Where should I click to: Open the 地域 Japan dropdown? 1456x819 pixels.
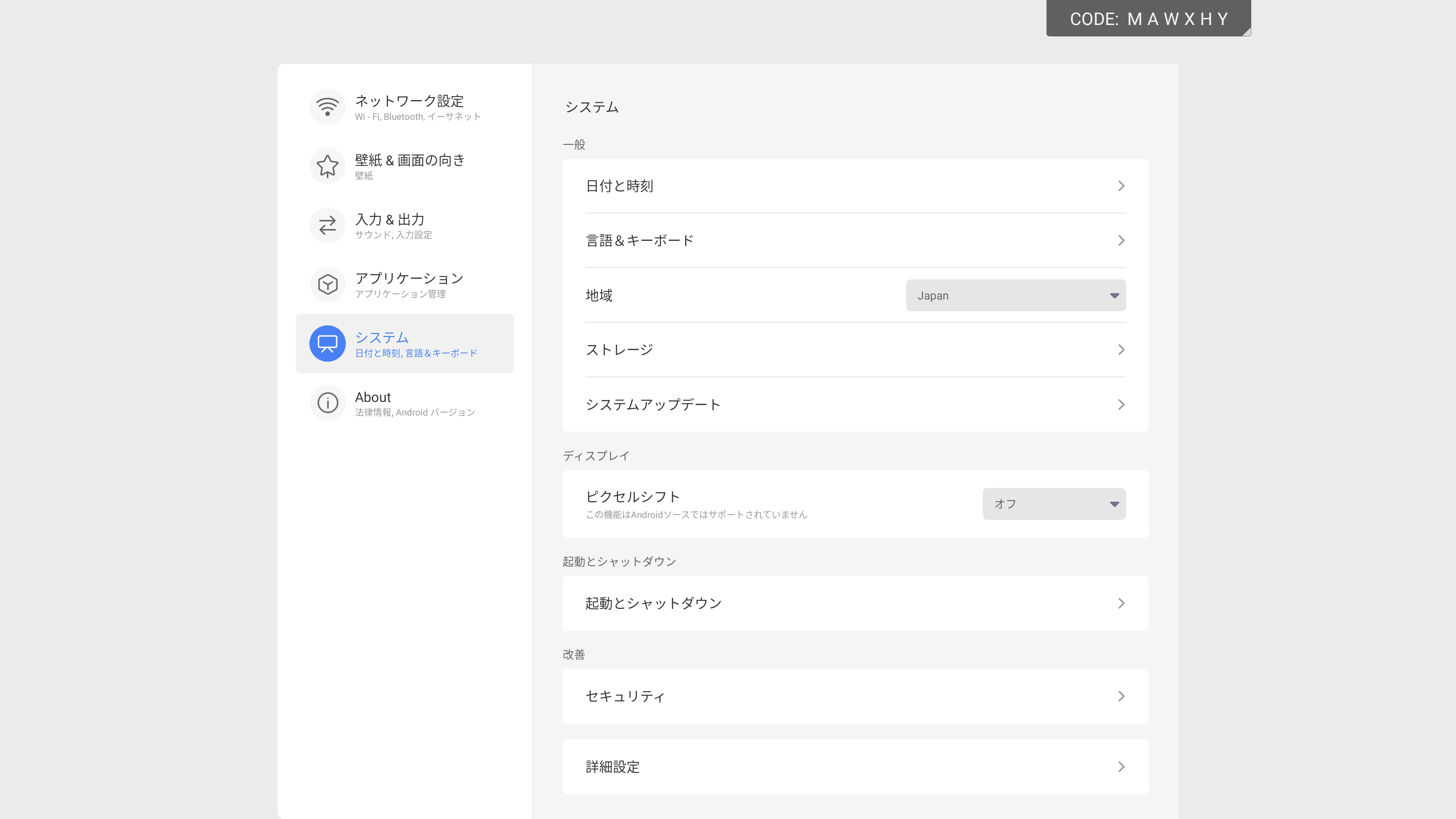point(1015,296)
